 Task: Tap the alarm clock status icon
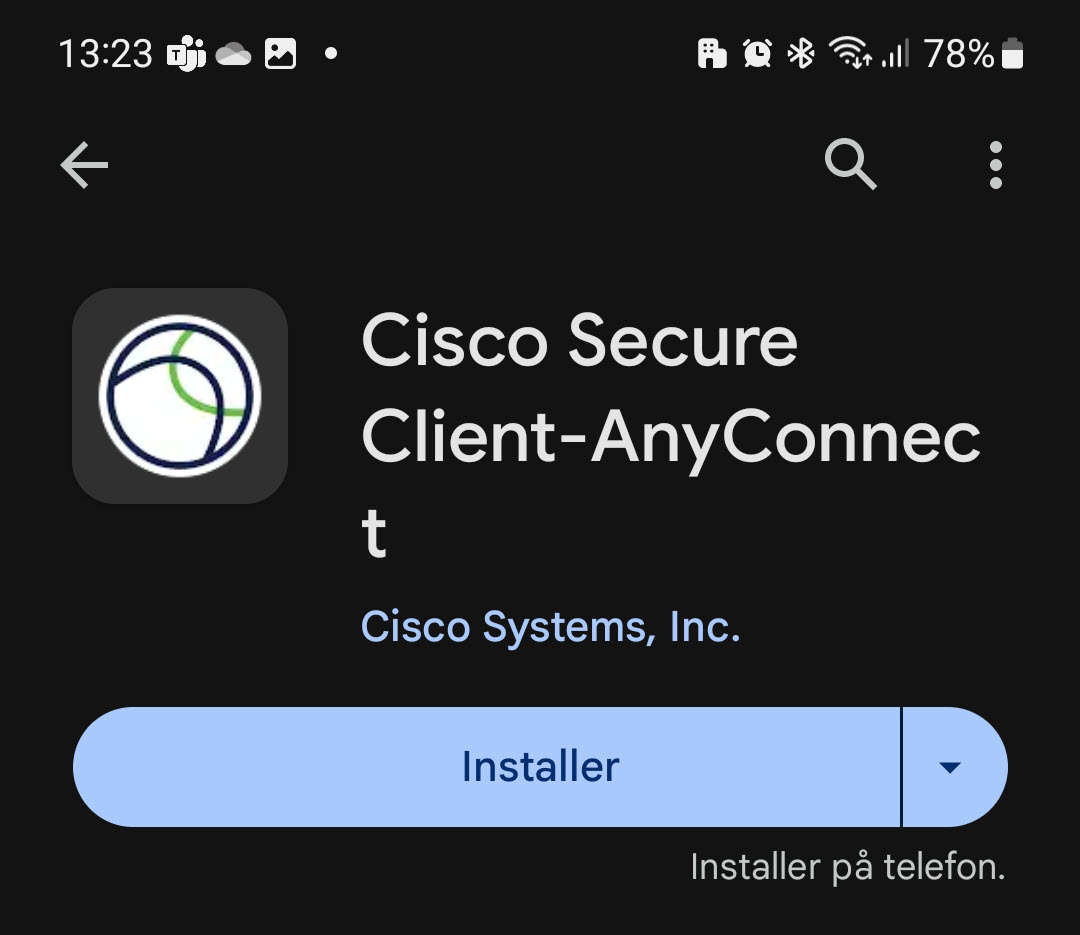757,53
